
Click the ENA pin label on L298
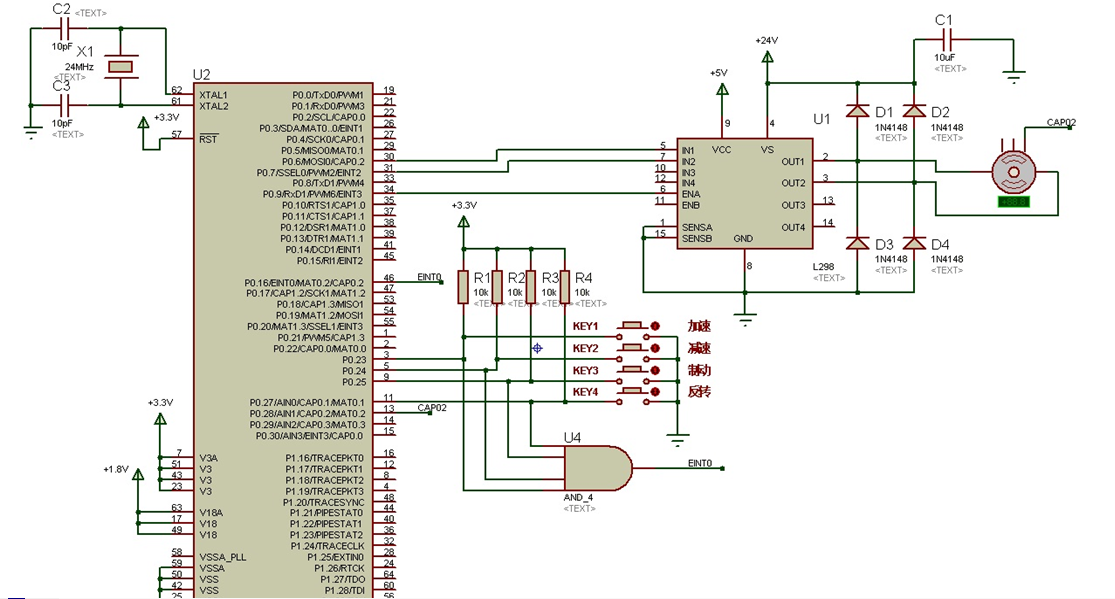pyautogui.click(x=690, y=194)
